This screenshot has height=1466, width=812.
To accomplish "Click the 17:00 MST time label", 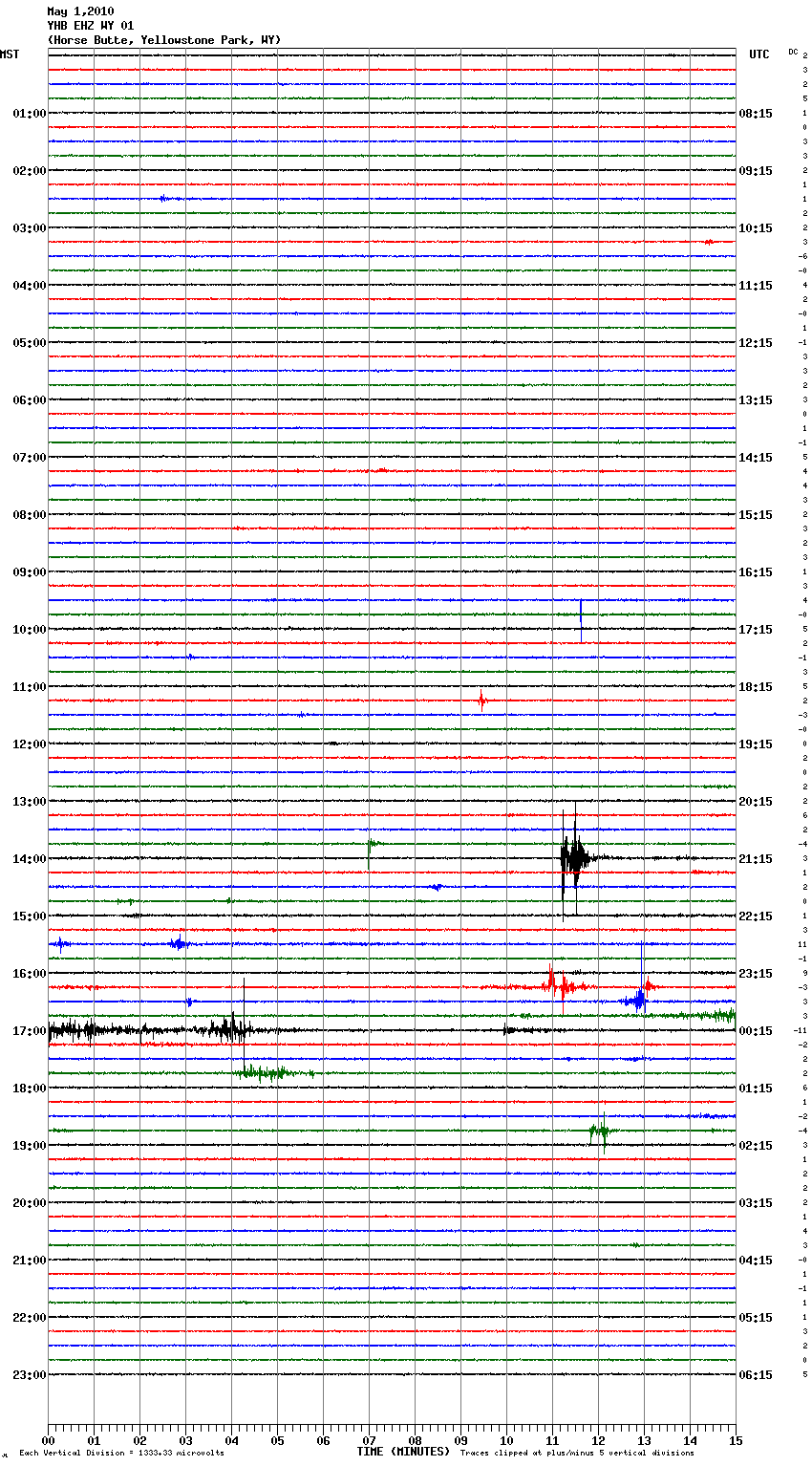I will point(29,1031).
